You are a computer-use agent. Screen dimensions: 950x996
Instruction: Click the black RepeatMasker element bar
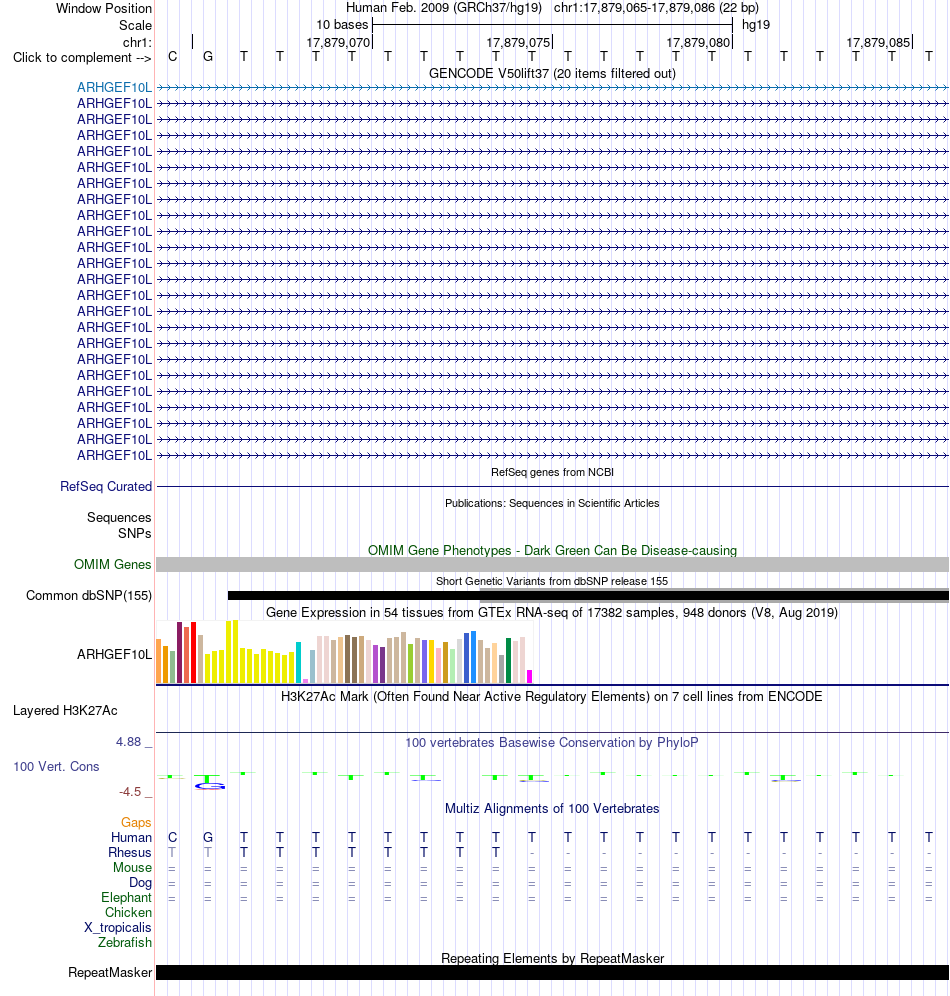point(552,972)
